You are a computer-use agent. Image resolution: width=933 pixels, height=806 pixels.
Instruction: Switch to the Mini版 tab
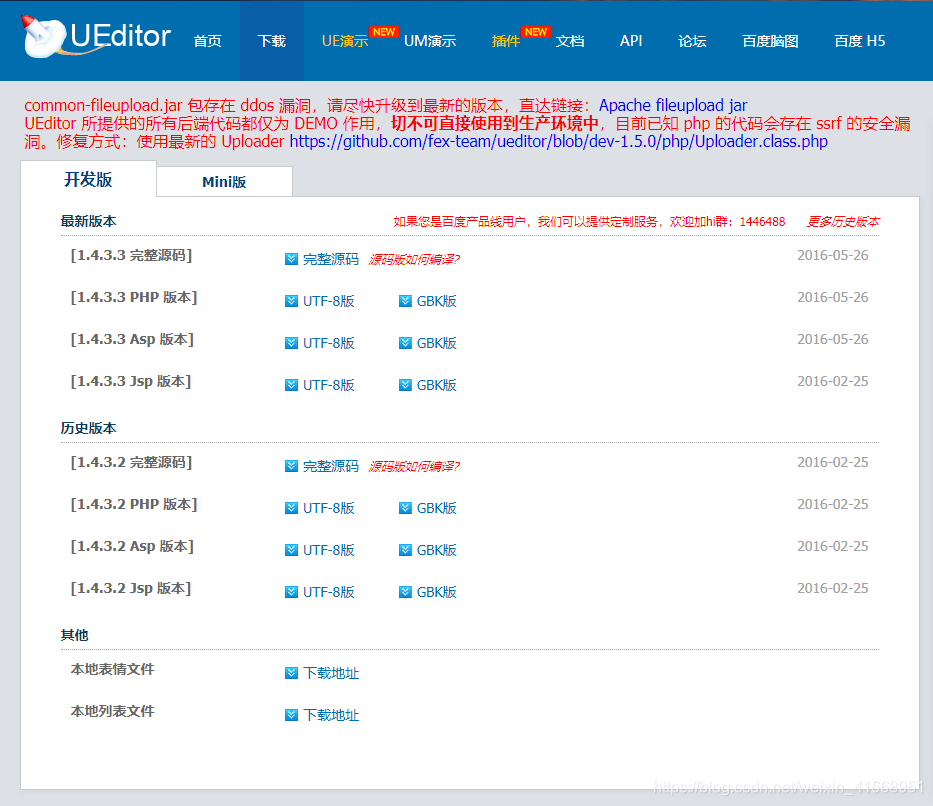pos(223,180)
